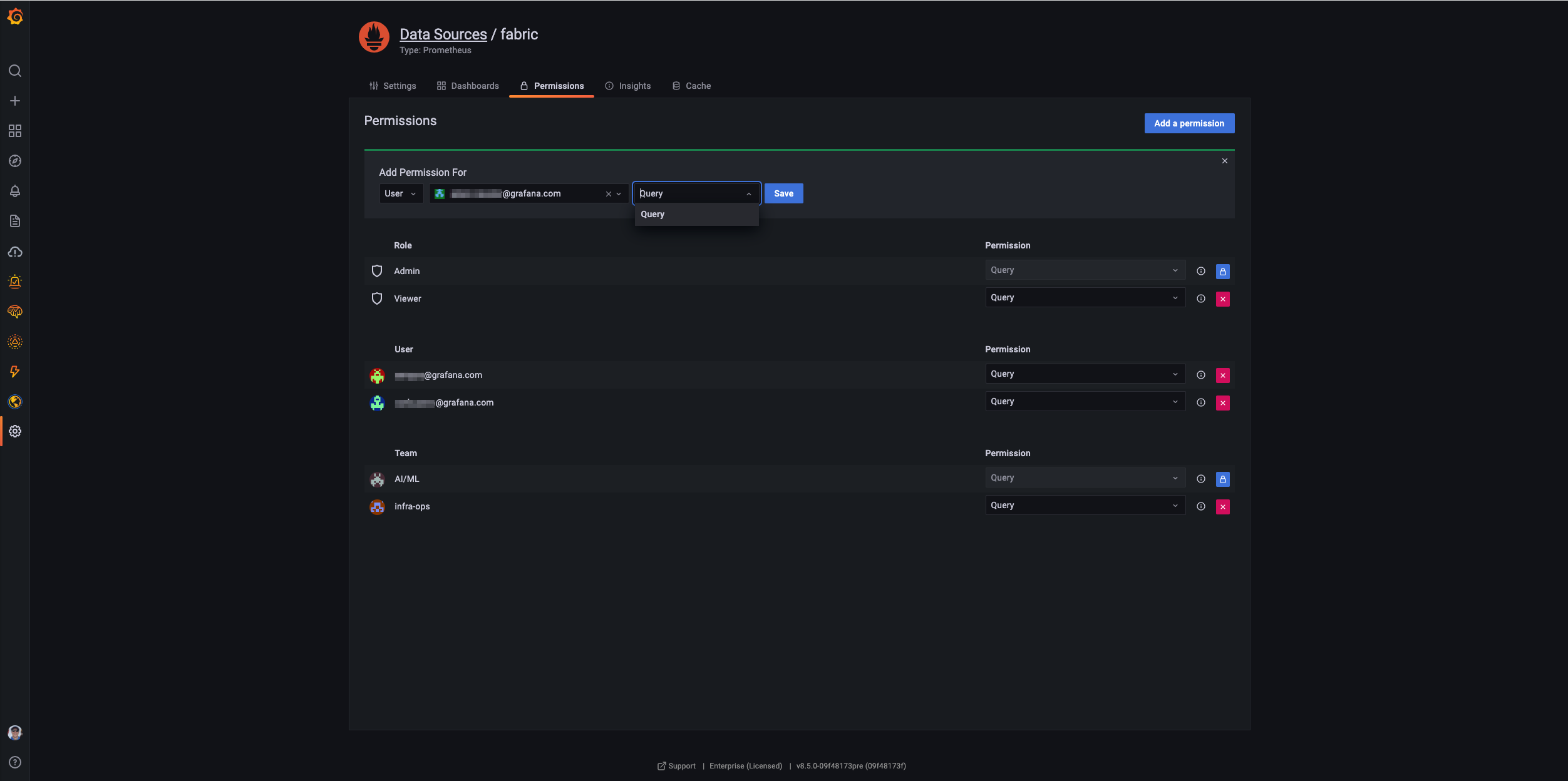The image size is (1568, 781).
Task: Click the locked Admin permission icon
Action: tap(1222, 271)
